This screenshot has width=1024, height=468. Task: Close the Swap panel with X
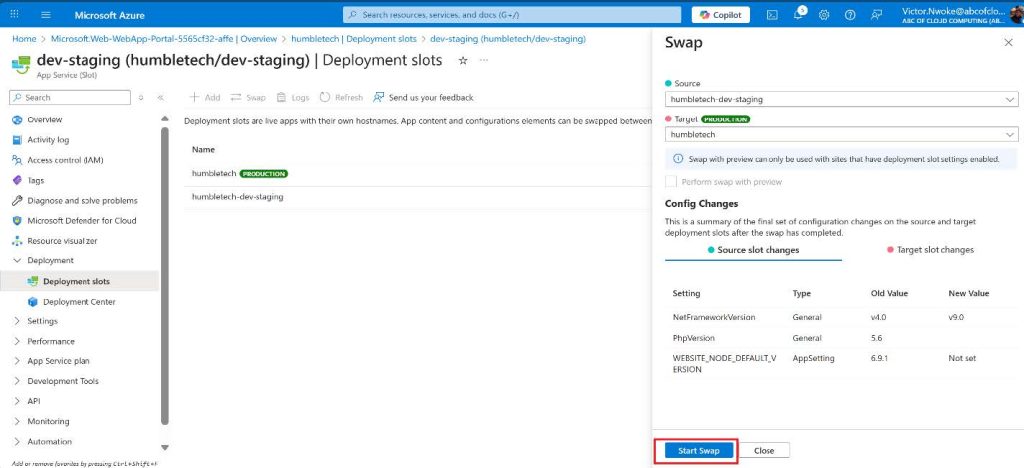[1008, 42]
